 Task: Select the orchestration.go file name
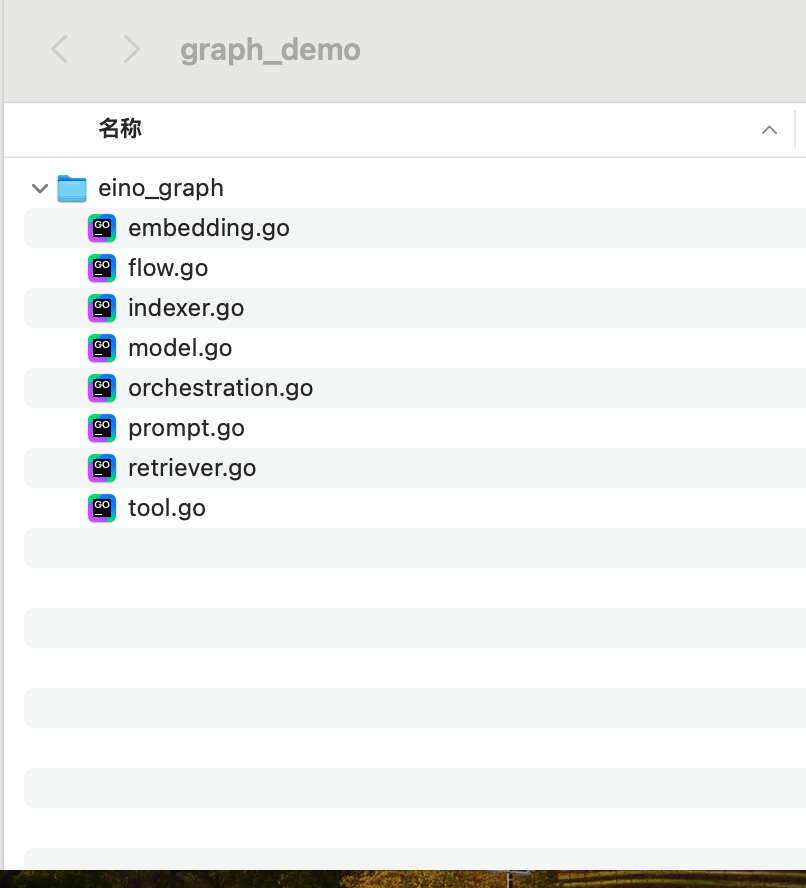(220, 388)
